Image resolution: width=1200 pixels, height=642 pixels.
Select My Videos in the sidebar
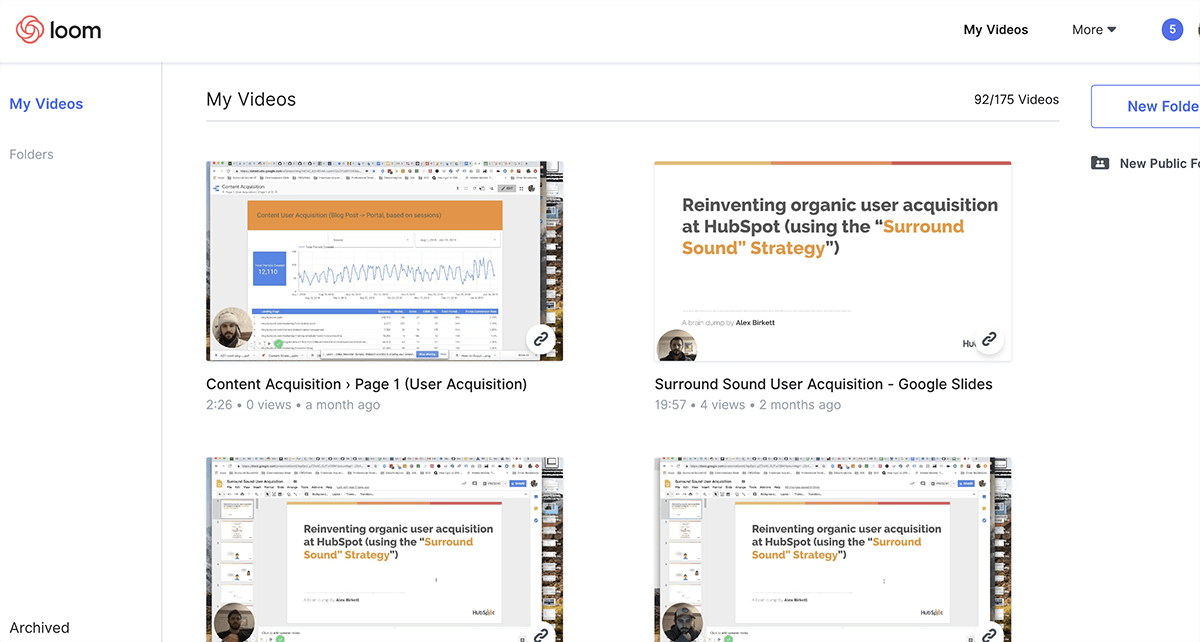[46, 104]
